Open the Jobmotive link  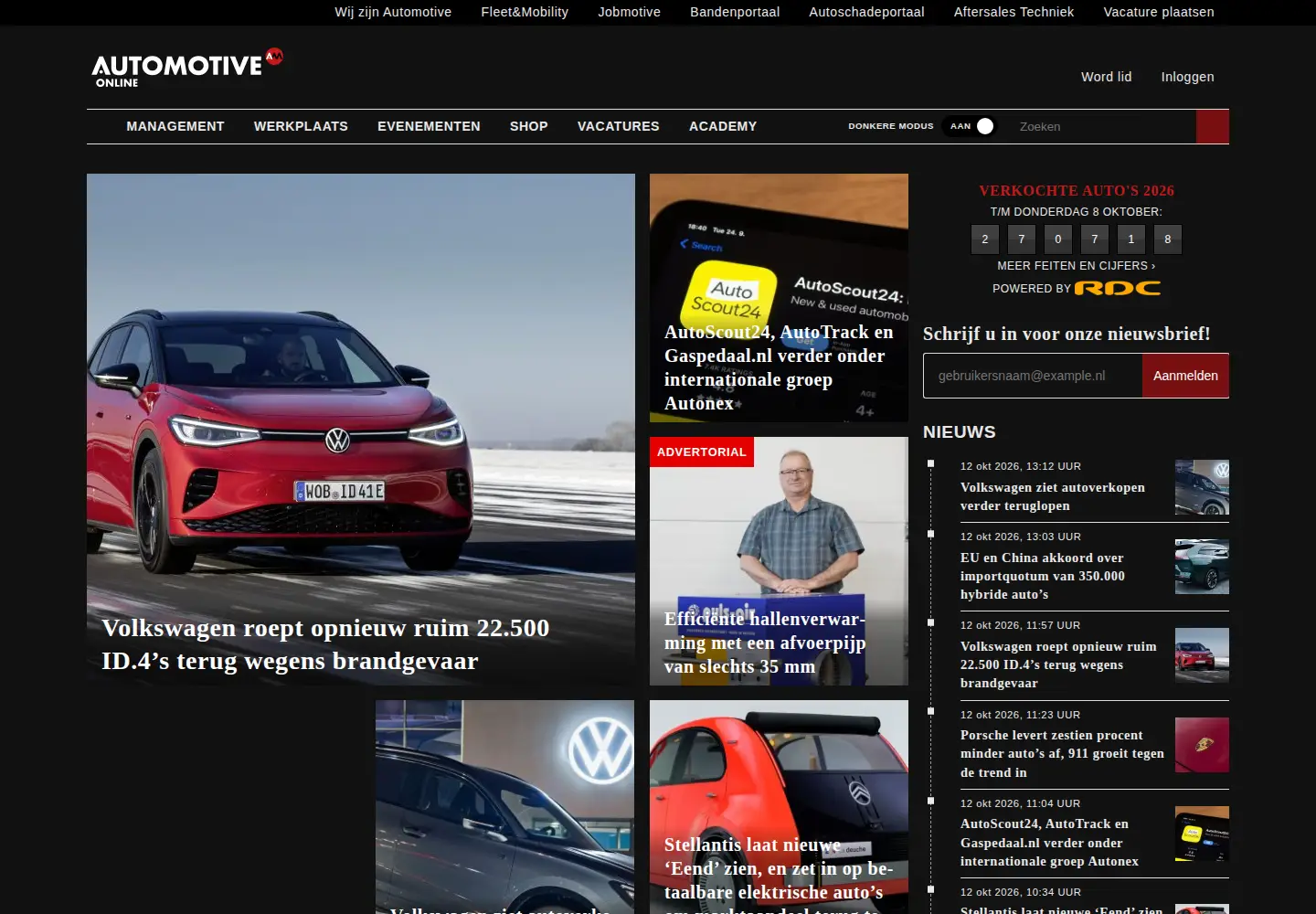(x=630, y=12)
